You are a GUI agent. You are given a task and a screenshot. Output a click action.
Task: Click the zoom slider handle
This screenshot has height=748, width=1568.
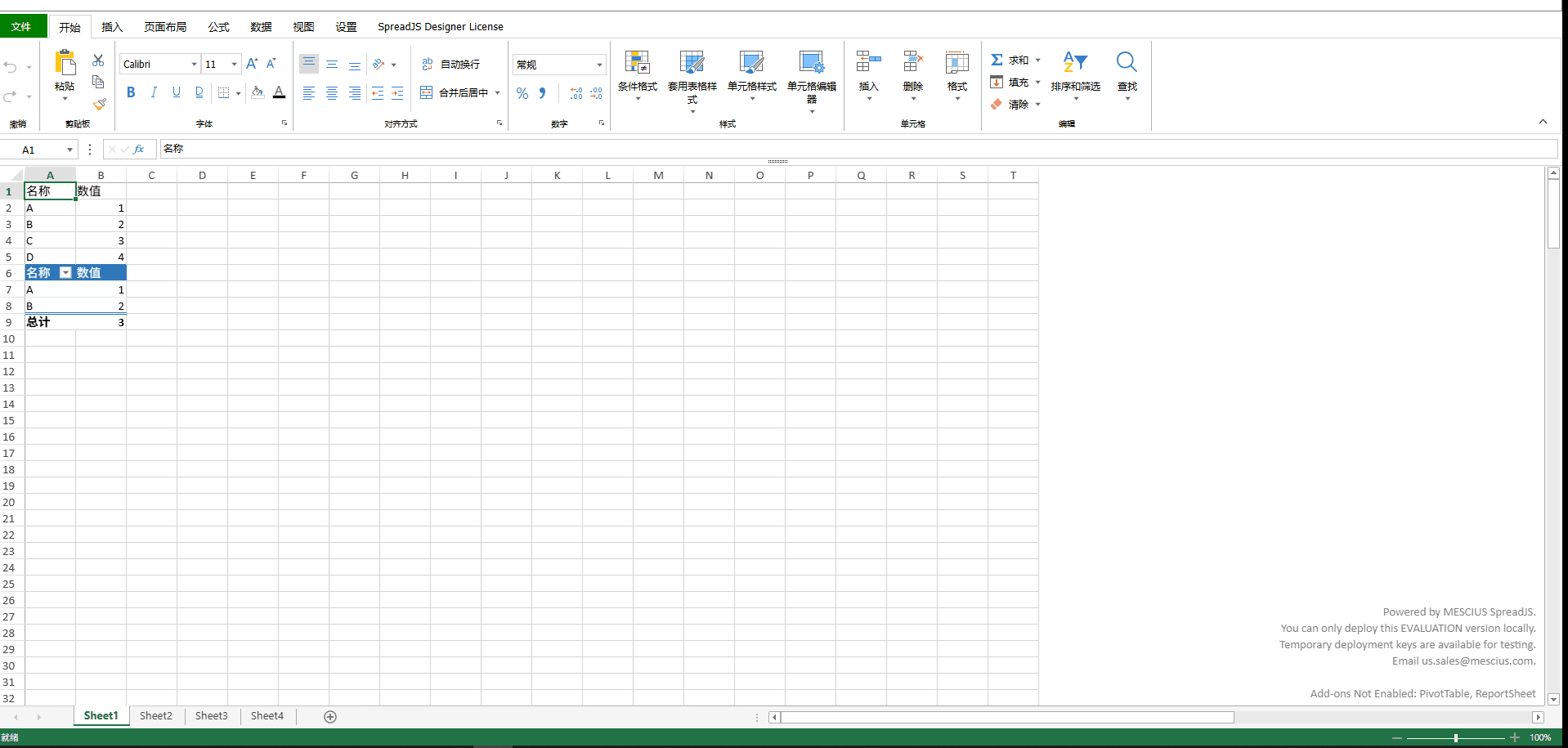click(1456, 738)
